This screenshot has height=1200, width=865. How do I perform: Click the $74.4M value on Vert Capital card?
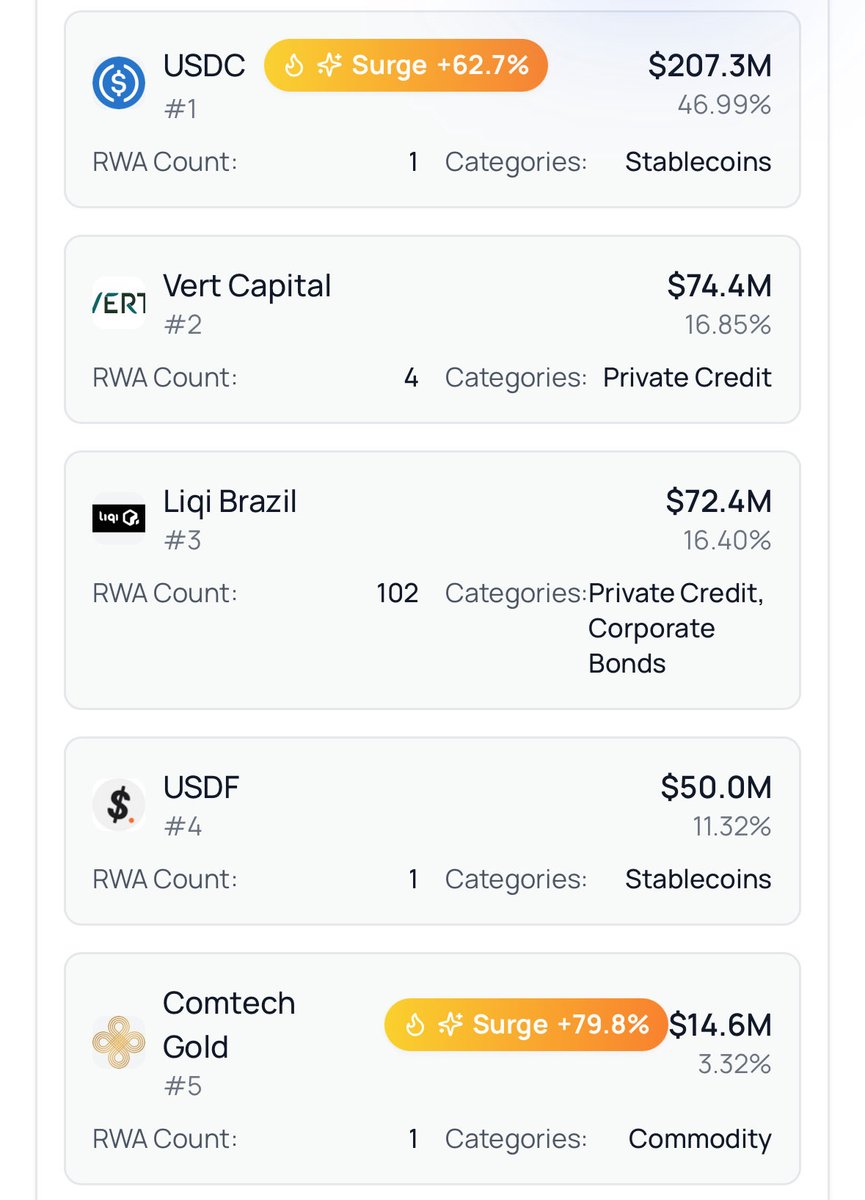tap(719, 286)
